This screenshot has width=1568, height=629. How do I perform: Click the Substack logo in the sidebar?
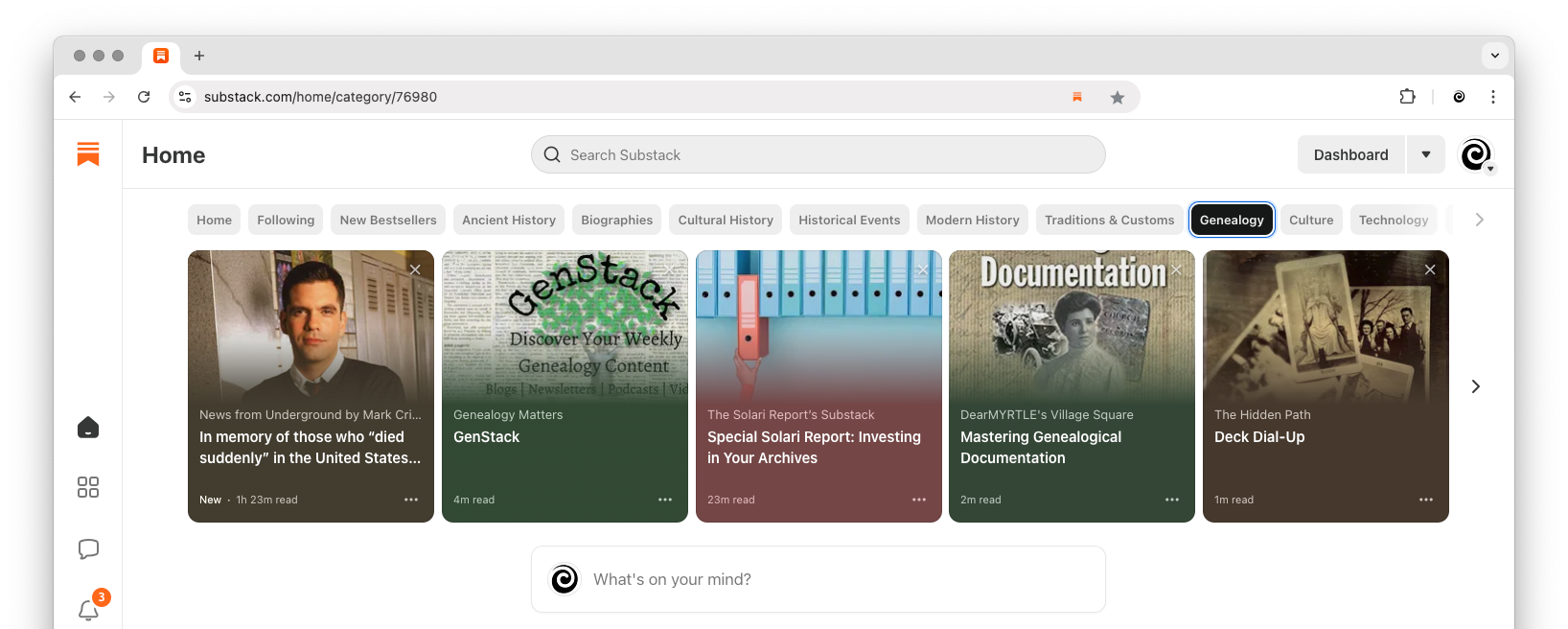click(88, 153)
